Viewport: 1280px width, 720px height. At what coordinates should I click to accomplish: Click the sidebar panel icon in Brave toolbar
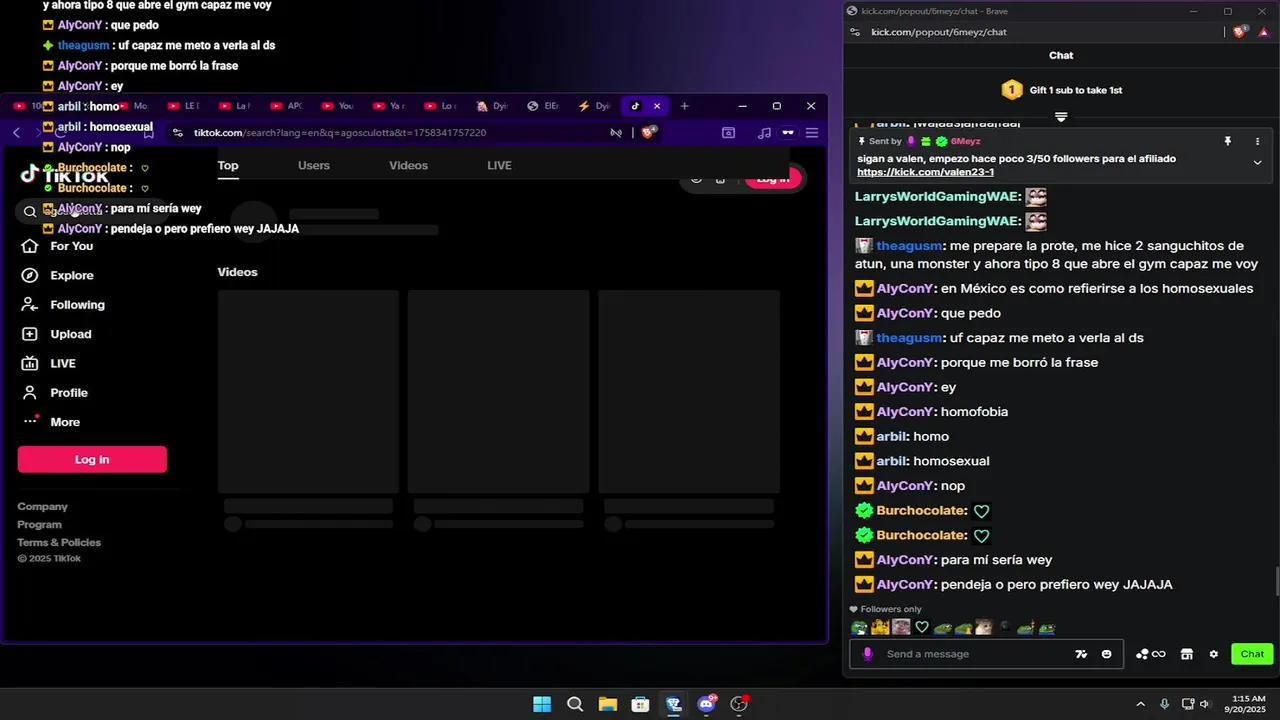(x=728, y=133)
